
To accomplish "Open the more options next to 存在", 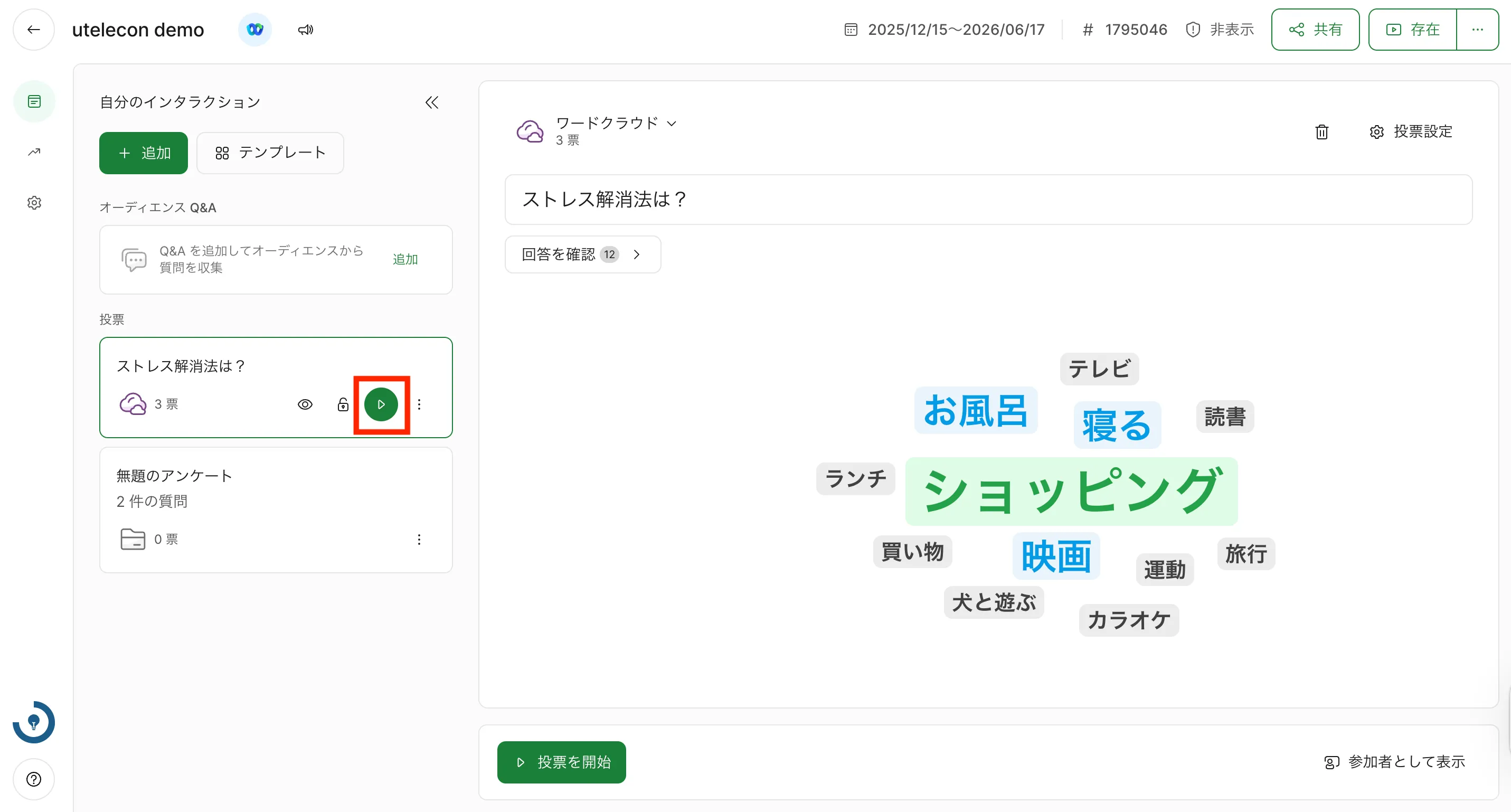I will (1477, 30).
